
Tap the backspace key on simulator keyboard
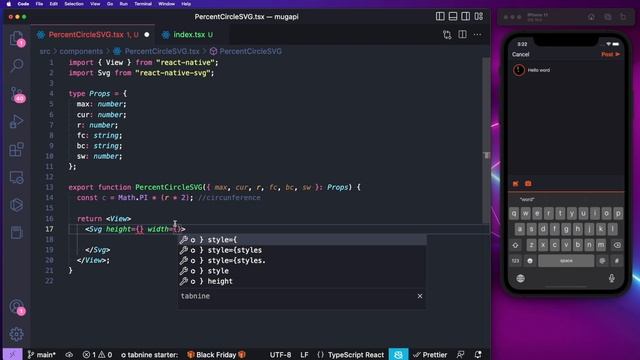point(617,245)
